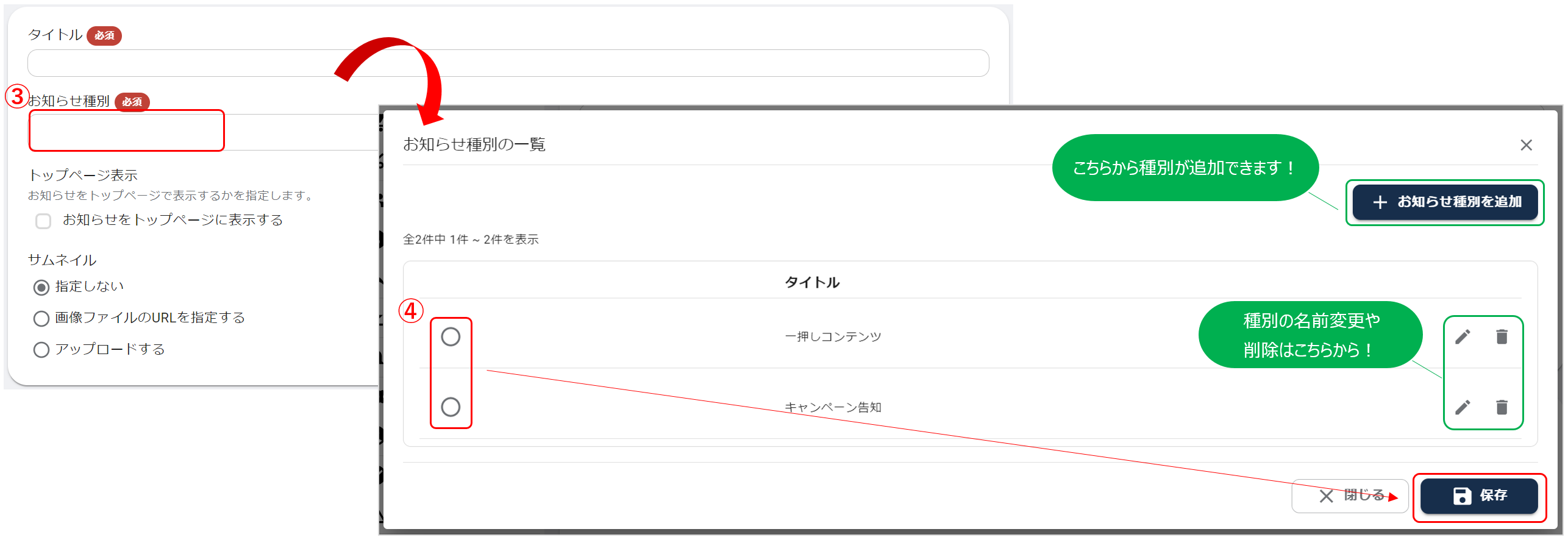Click the キャンペーン告知 row title
This screenshot has height=540, width=1568.
click(x=833, y=407)
